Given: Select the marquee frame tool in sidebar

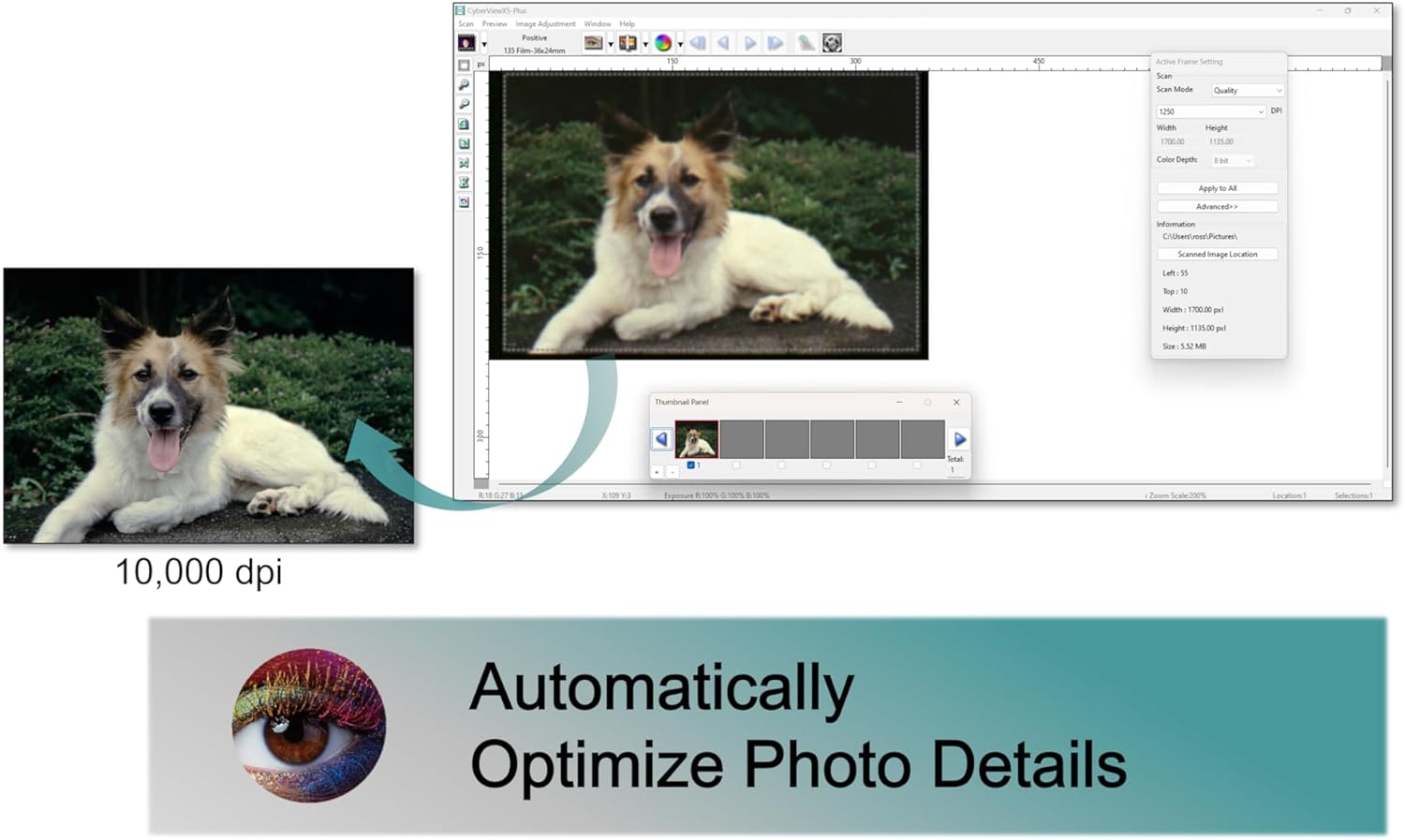Looking at the screenshot, I should tap(464, 66).
